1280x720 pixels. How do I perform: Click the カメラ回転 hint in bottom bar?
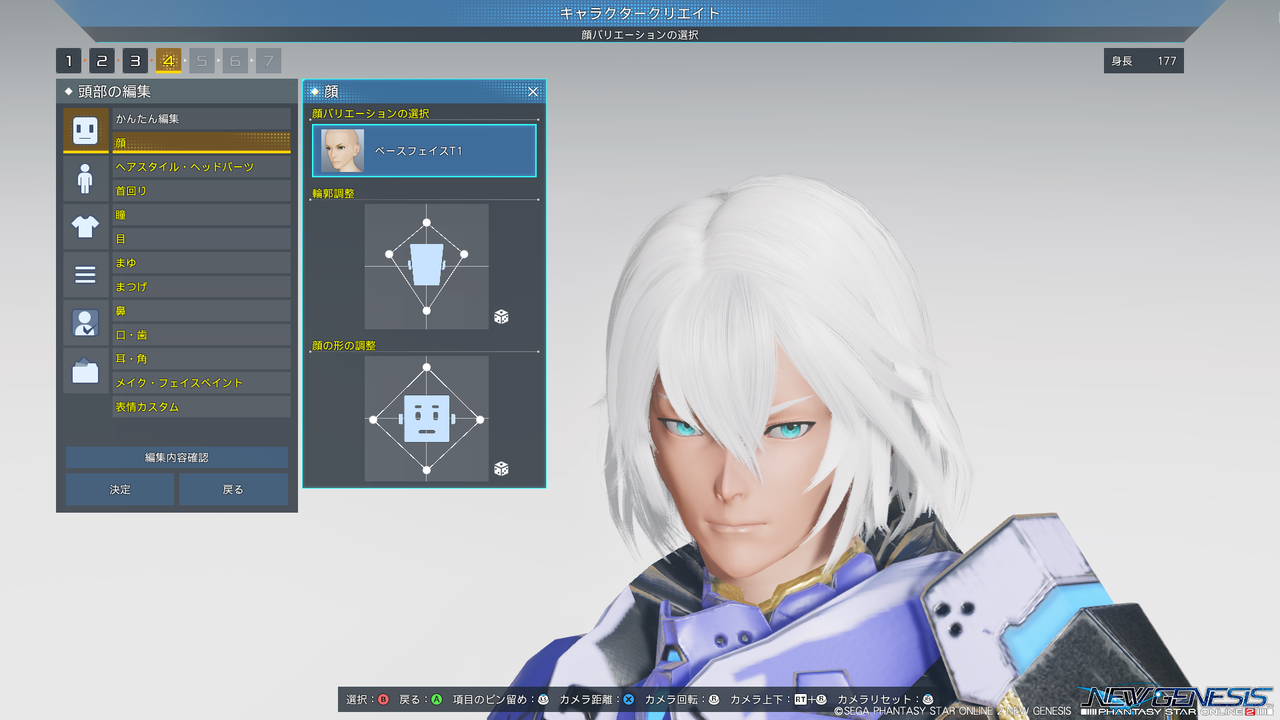coord(682,699)
